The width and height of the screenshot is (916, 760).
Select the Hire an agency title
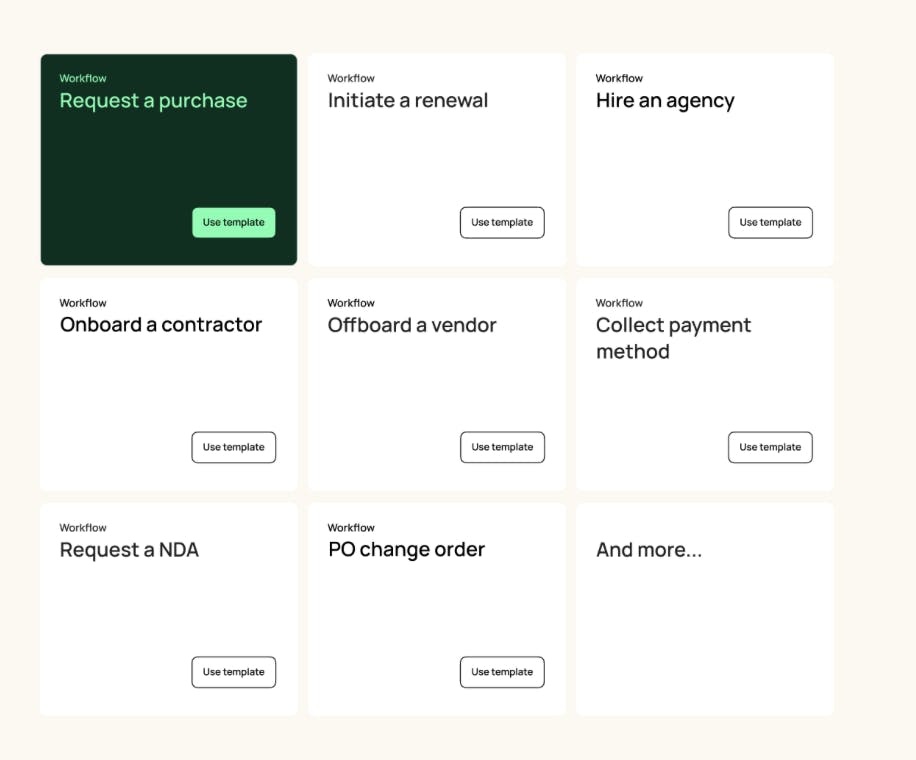coord(665,101)
